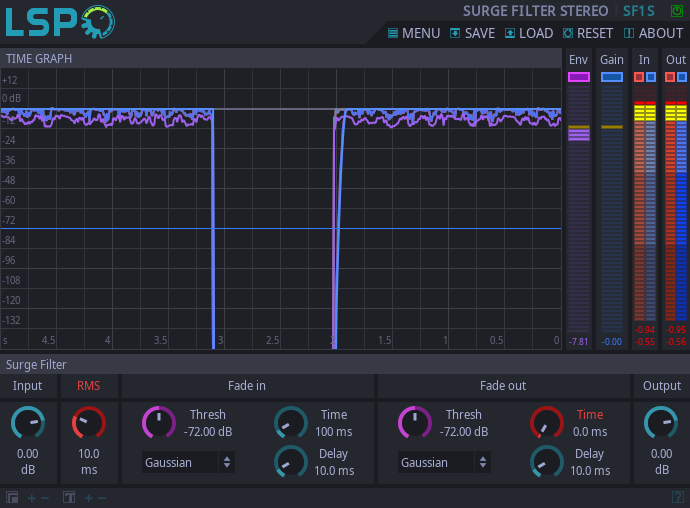The height and width of the screenshot is (508, 690).
Task: Click the TIME GRAPH header label
Action: [39, 59]
